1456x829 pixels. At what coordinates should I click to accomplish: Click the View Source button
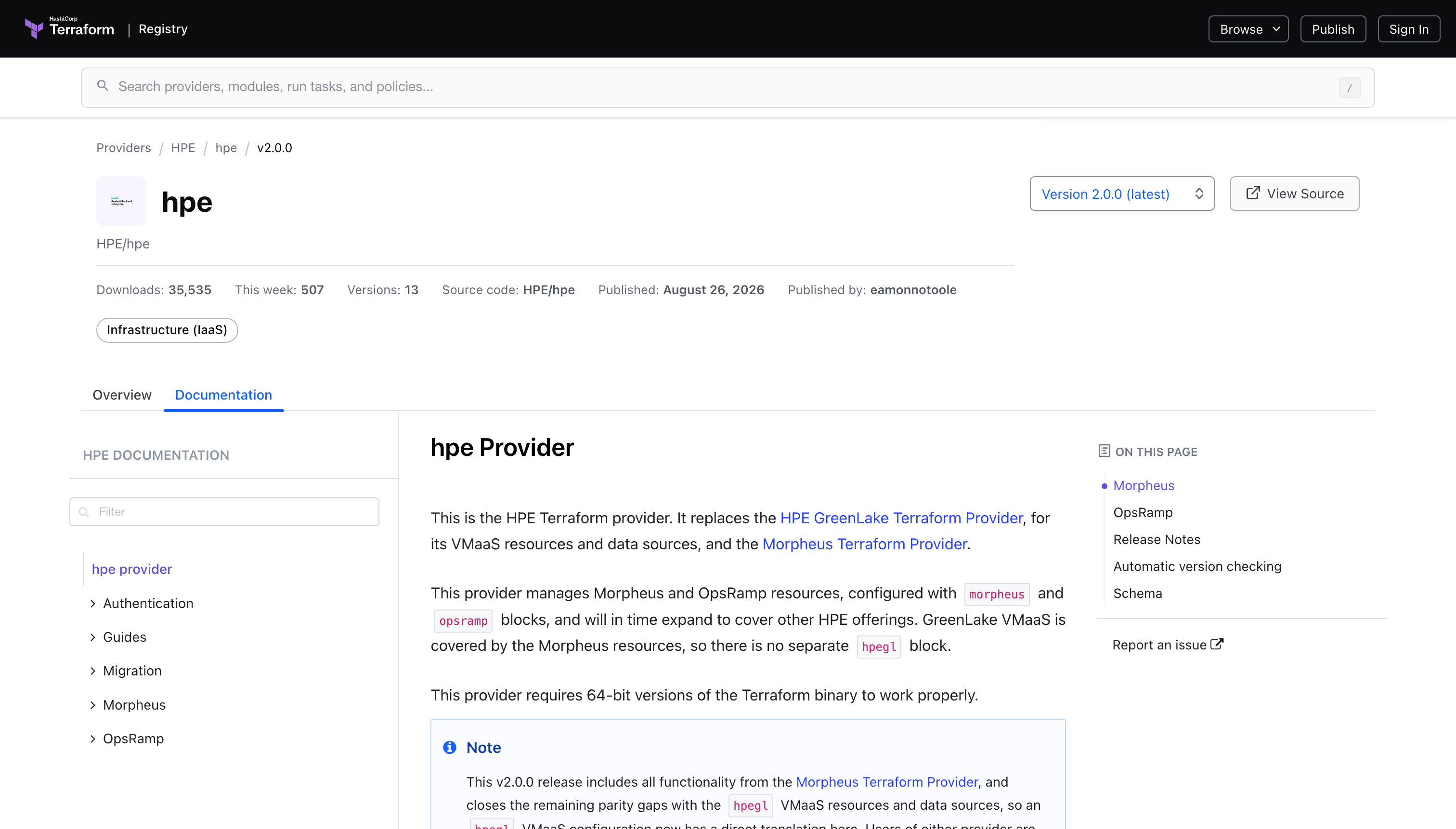click(x=1294, y=194)
